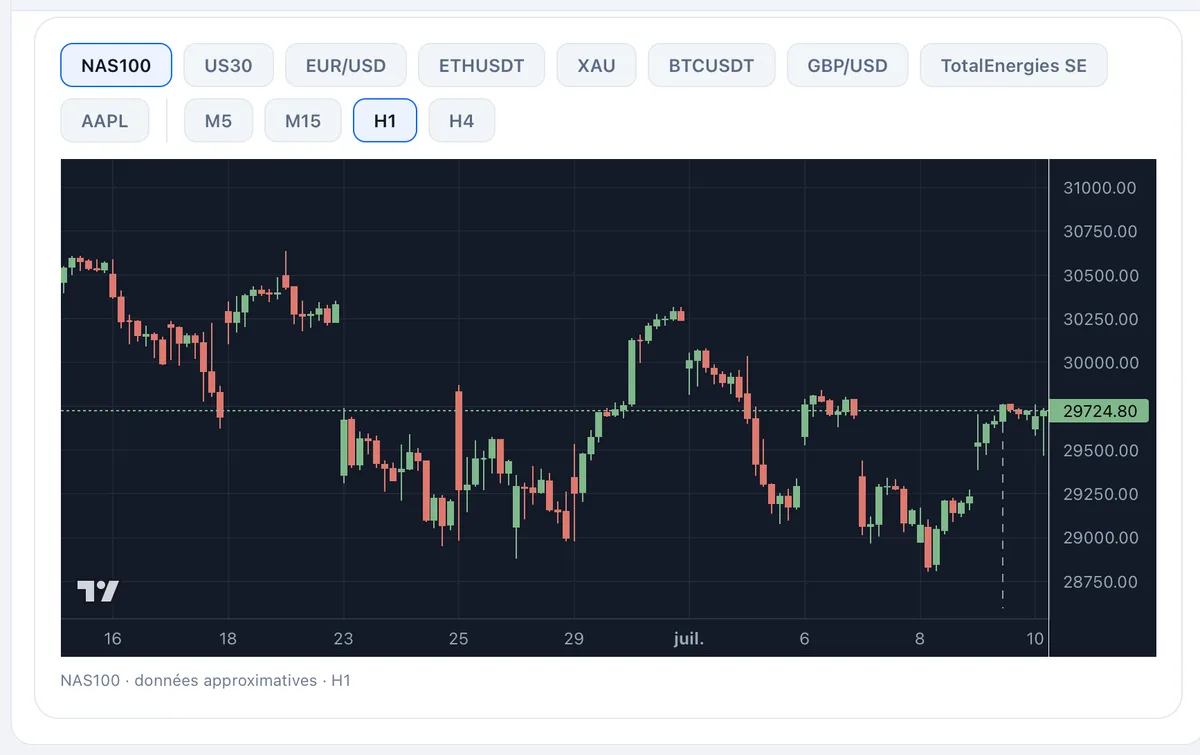The width and height of the screenshot is (1200, 755).
Task: Choose the EUR/USD pair
Action: coord(346,66)
